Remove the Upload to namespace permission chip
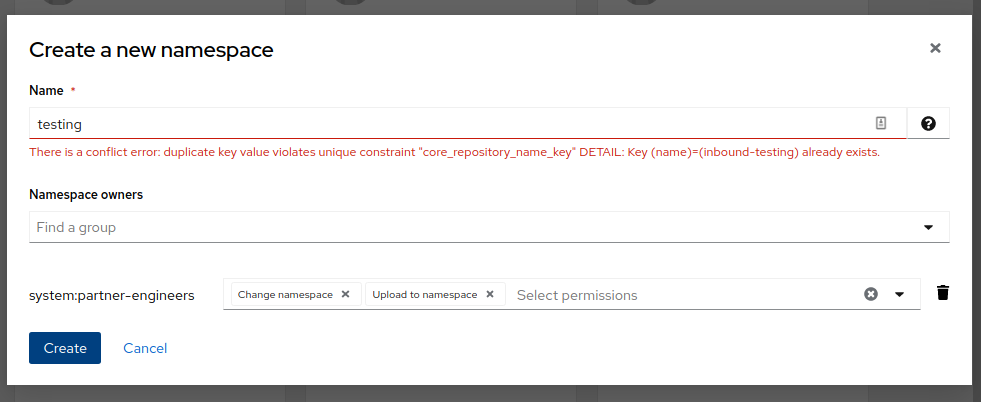Viewport: 981px width, 402px height. [x=490, y=294]
